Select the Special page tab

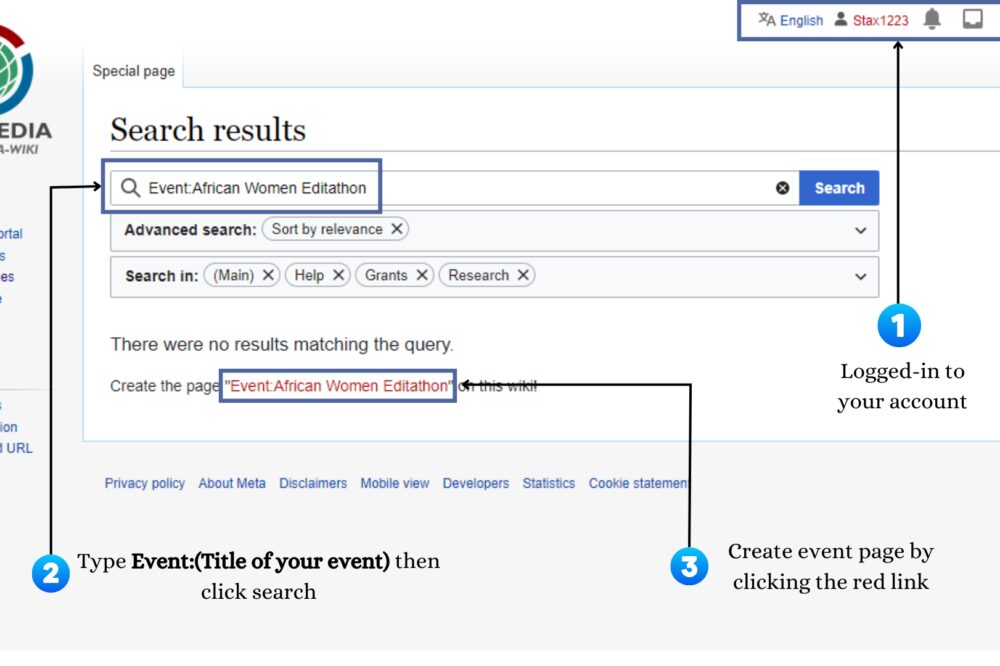[134, 71]
